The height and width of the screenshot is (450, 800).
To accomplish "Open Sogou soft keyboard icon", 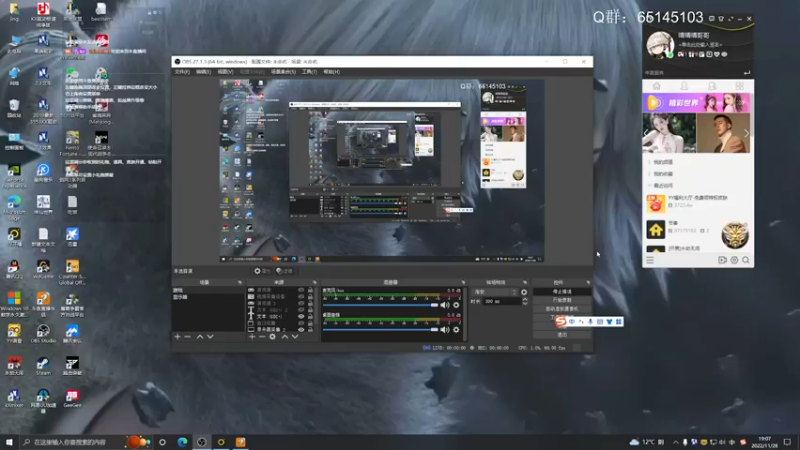I will click(599, 321).
